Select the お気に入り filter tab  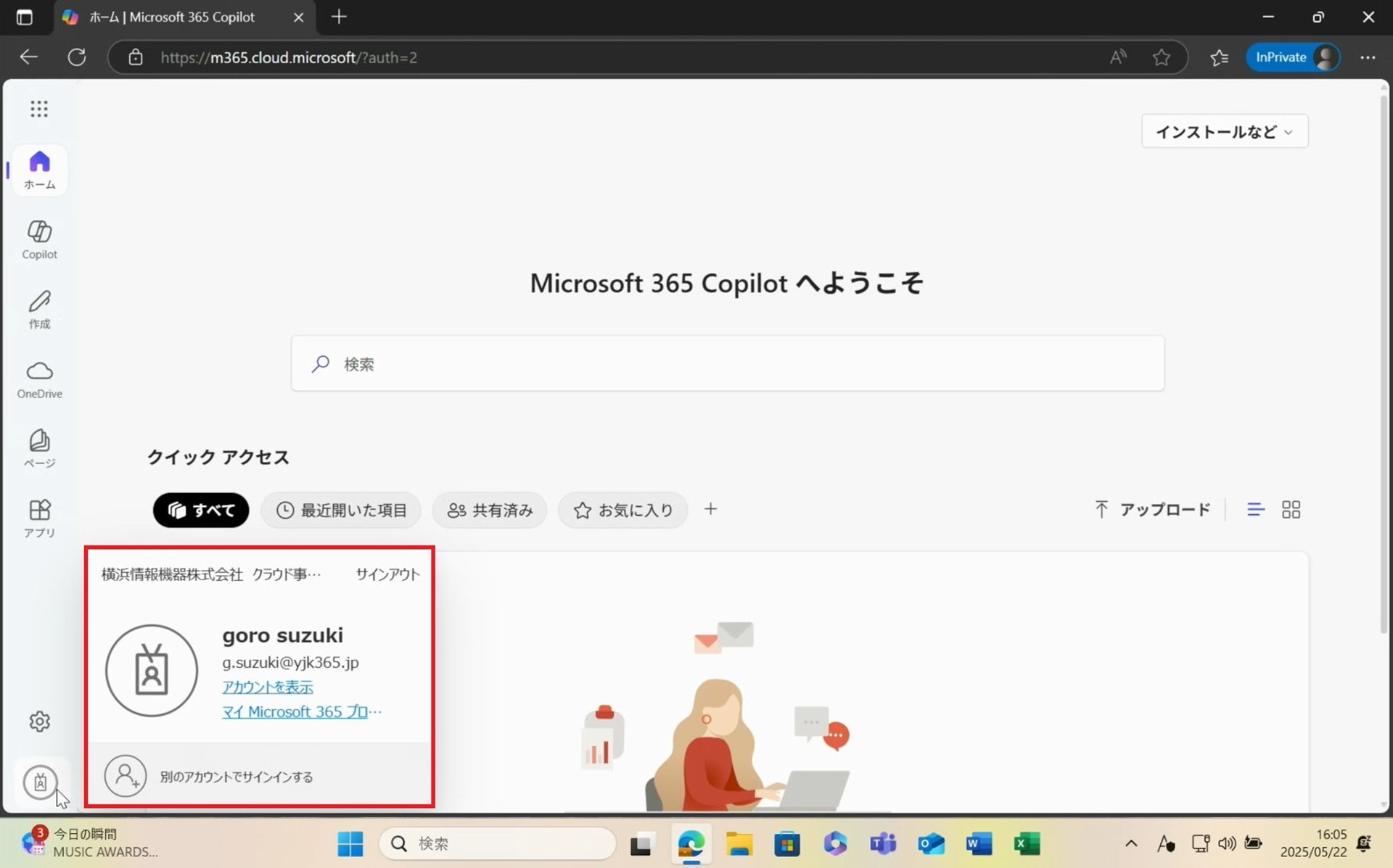622,510
